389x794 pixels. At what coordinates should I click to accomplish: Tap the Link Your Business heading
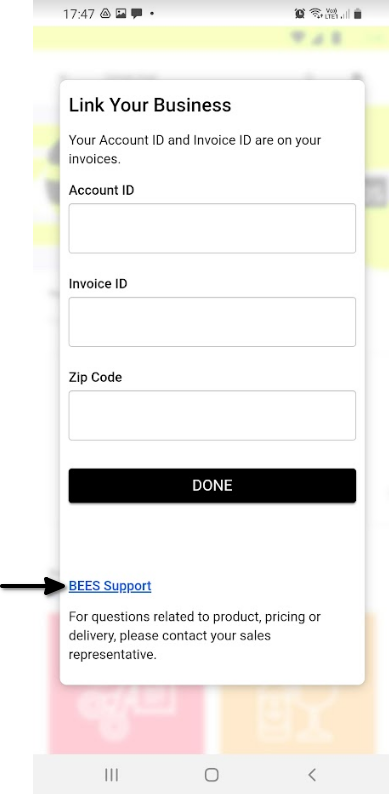150,105
